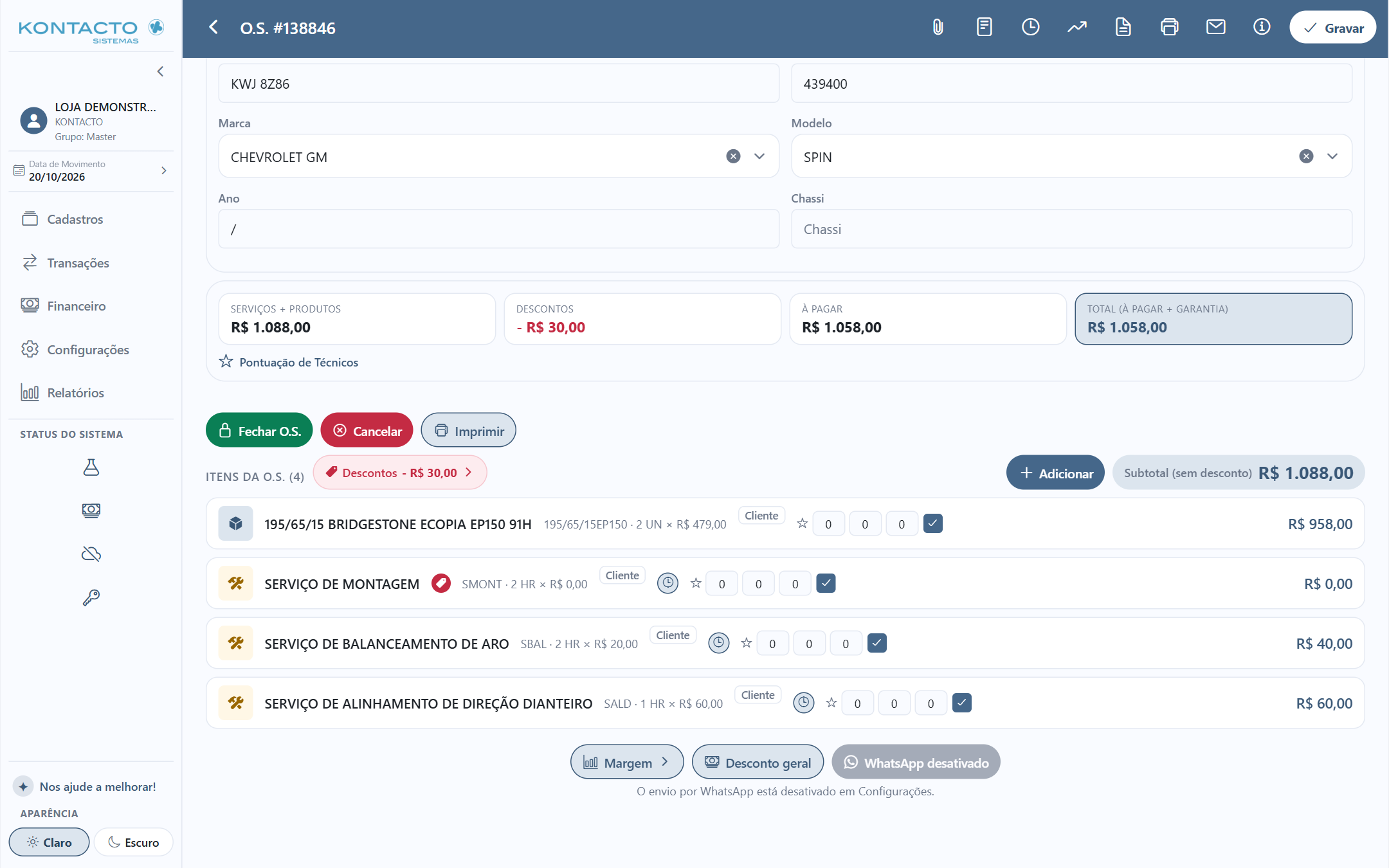Expand the Descontos - R$ 30,00 chip
The width and height of the screenshot is (1389, 868).
(x=400, y=473)
